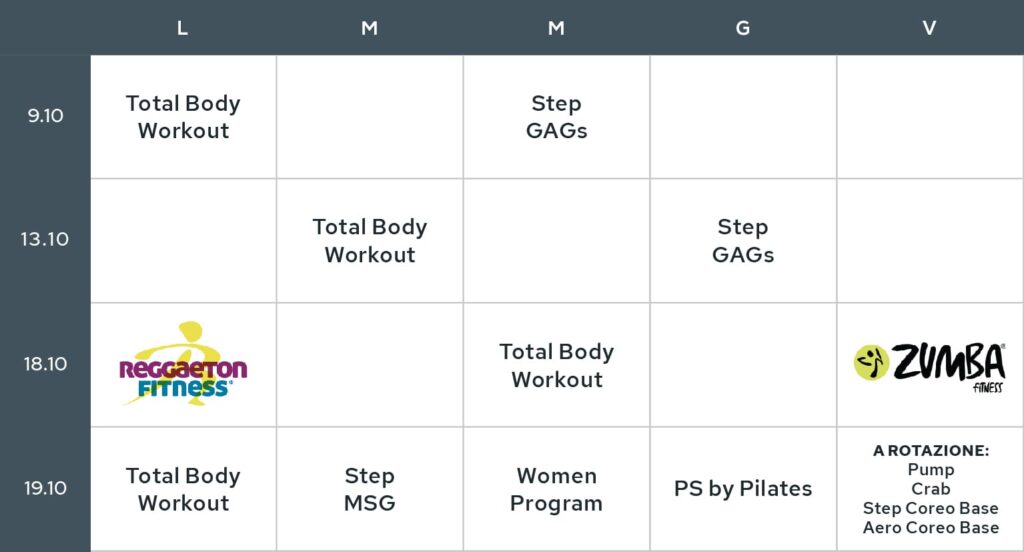Select the PS by Pilates class

pos(743,489)
